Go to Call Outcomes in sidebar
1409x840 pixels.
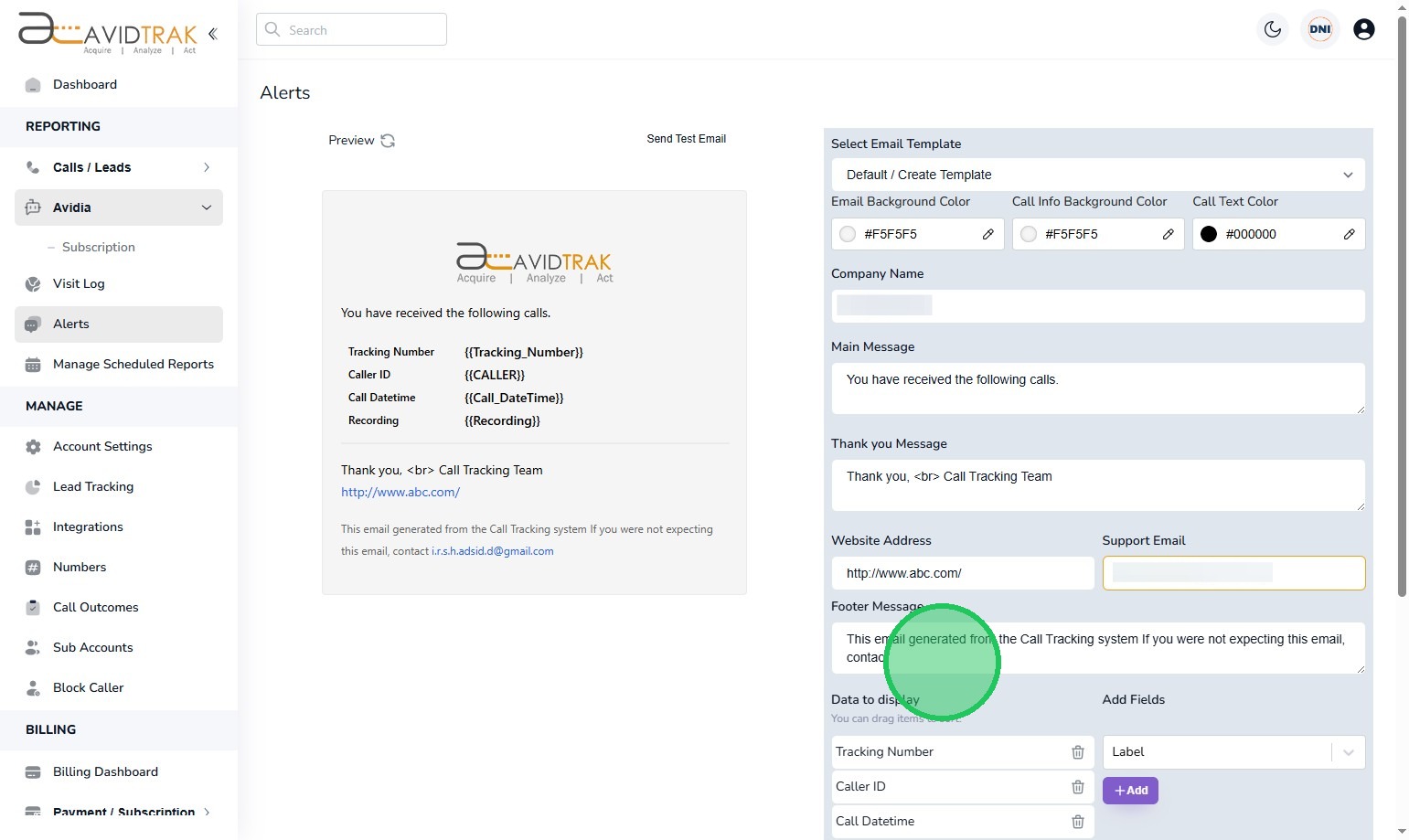click(95, 607)
